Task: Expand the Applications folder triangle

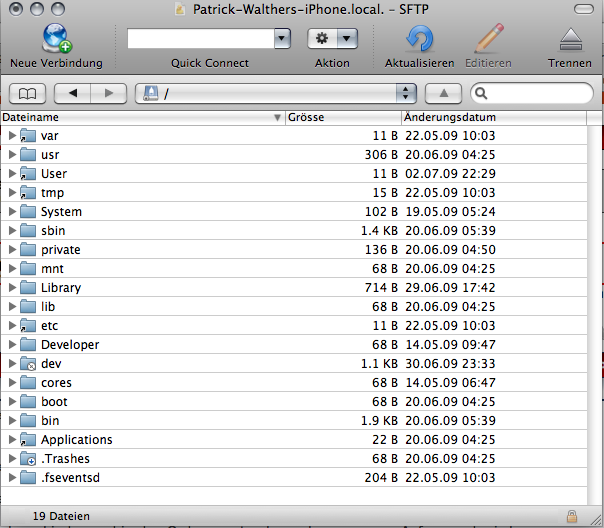Action: pos(12,440)
